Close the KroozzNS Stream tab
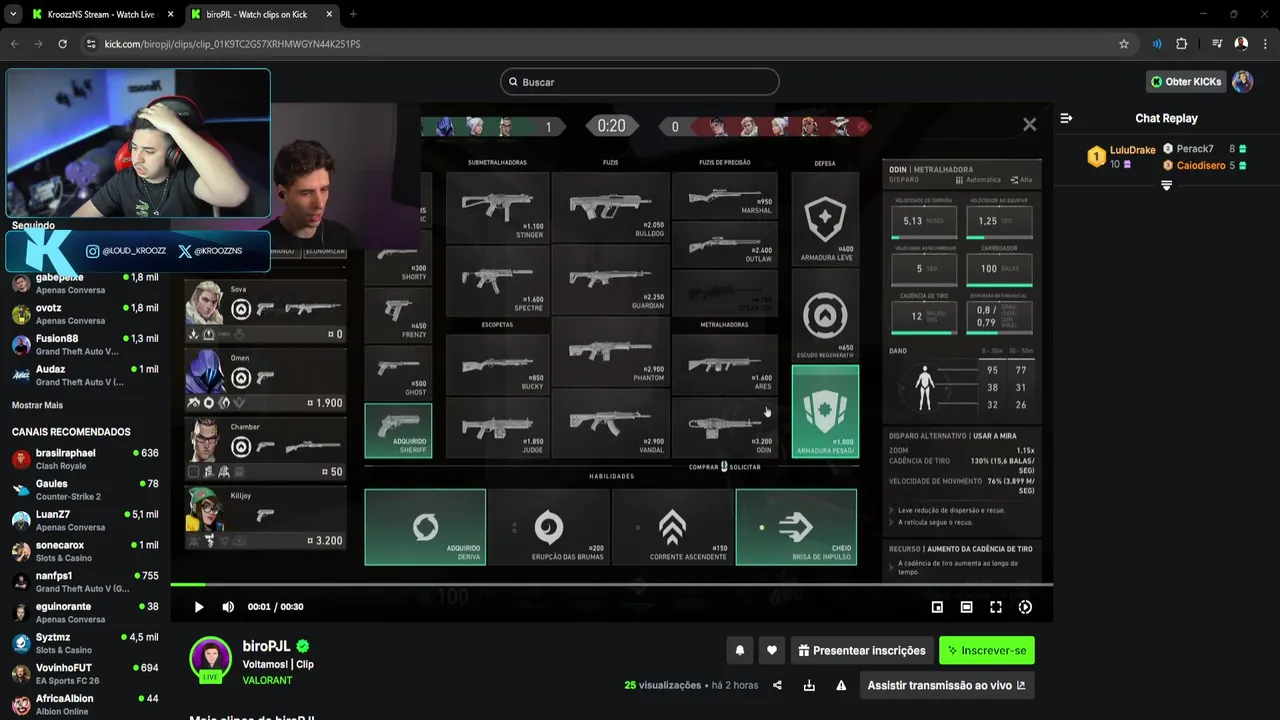 coord(169,14)
